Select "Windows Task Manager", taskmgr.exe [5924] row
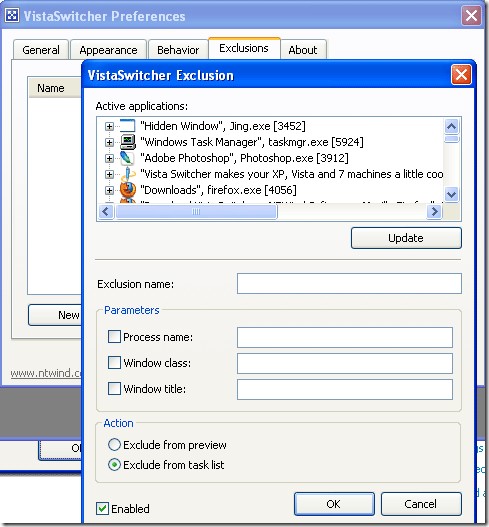Screen dimensions: 489x527 click(x=252, y=142)
